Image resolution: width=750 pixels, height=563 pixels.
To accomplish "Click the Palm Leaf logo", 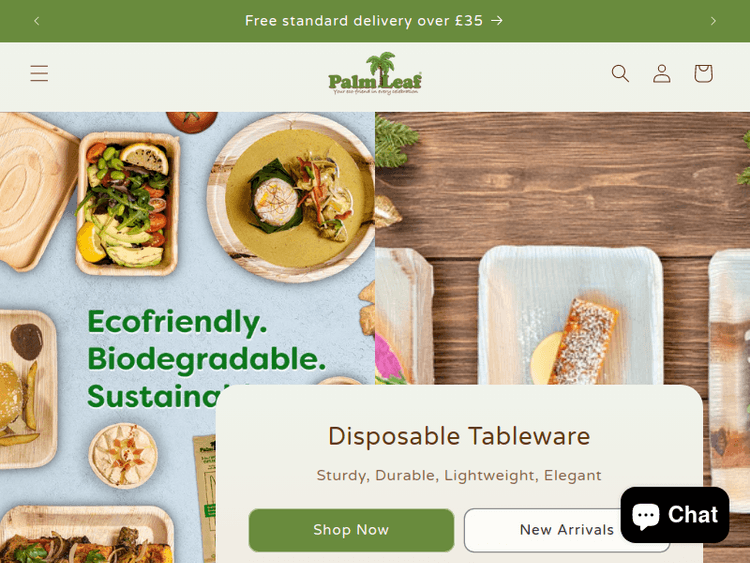I will (375, 73).
